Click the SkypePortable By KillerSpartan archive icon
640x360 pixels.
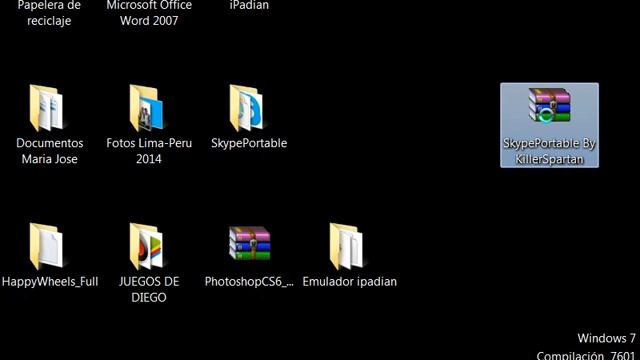[549, 106]
